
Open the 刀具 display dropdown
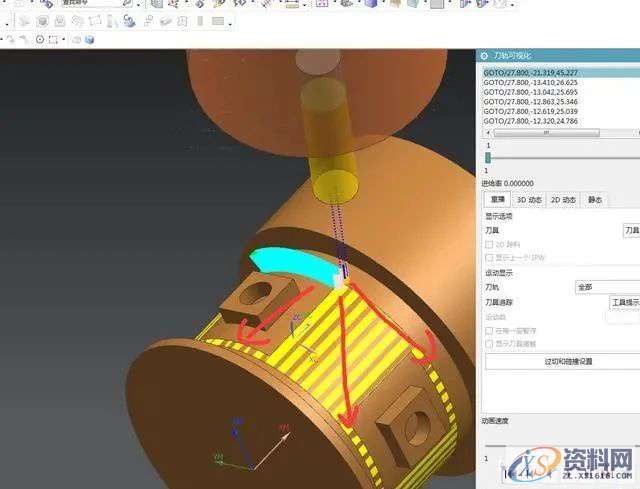(x=630, y=230)
